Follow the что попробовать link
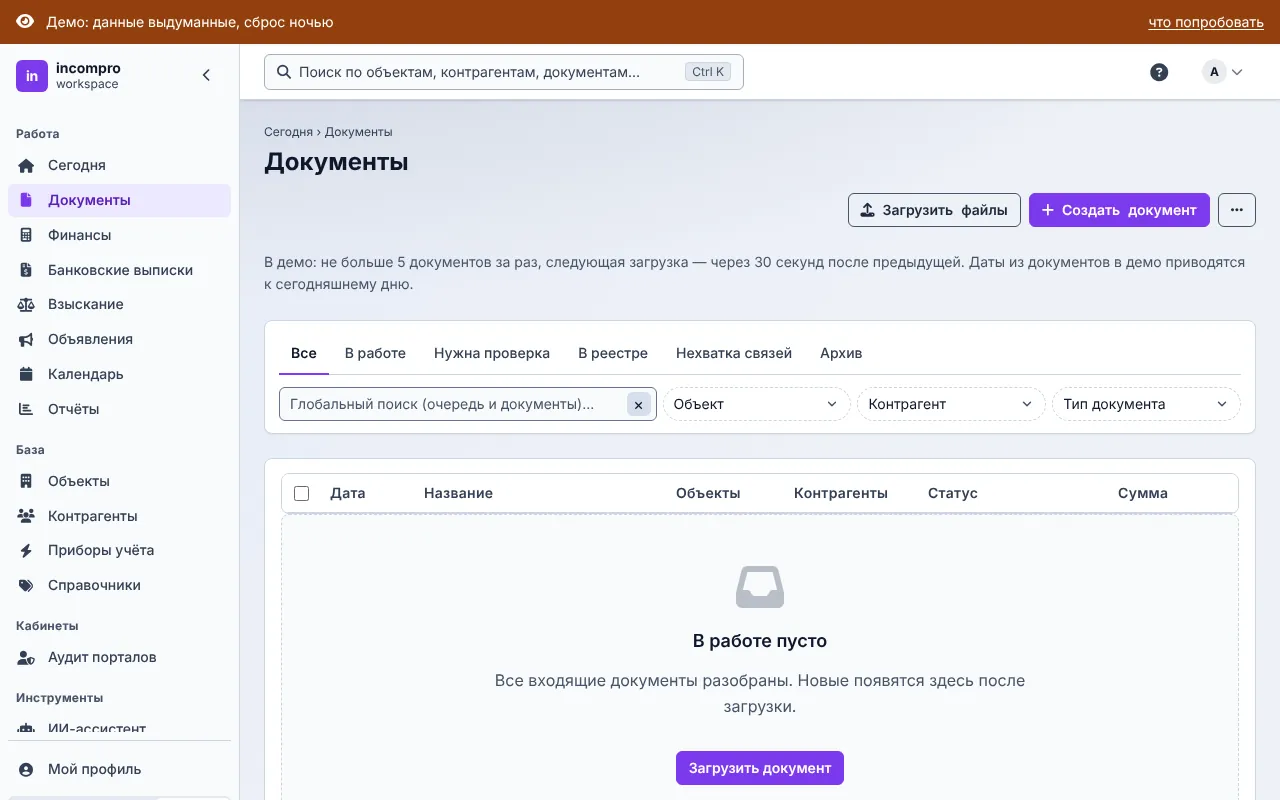This screenshot has height=800, width=1280. click(1206, 22)
